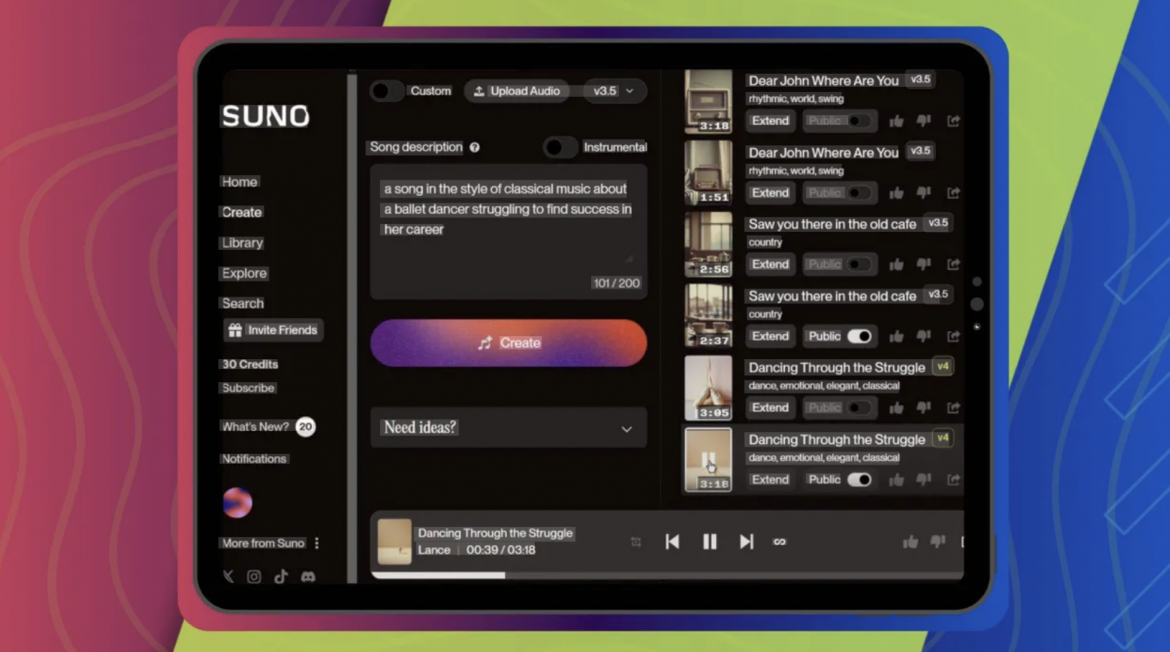Enable the Custom mode toggle

[387, 91]
